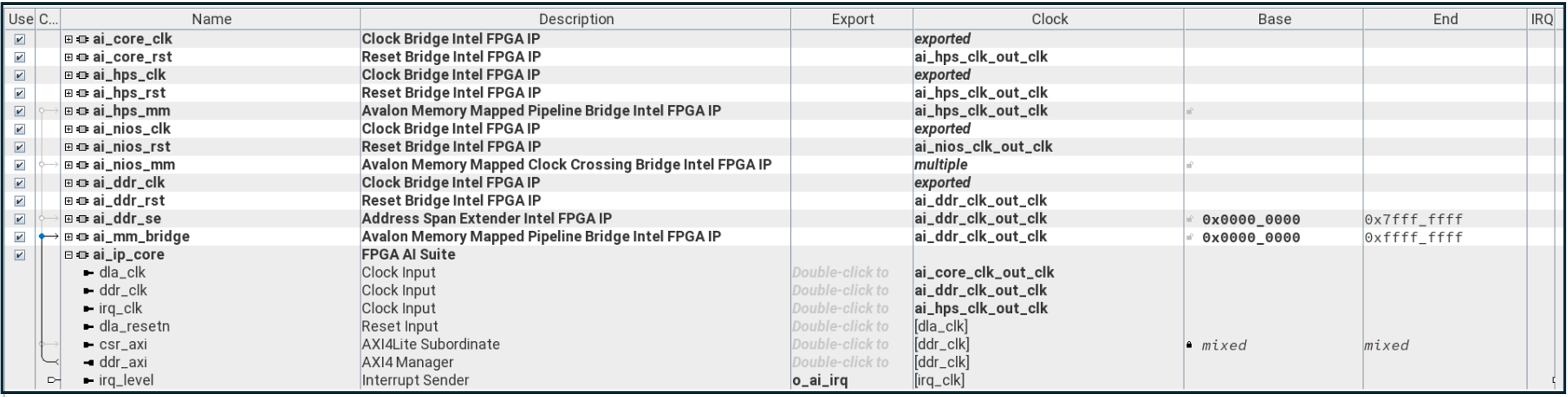Click the irq_clk Clock Input port icon
Image resolution: width=1568 pixels, height=397 pixels.
89,308
